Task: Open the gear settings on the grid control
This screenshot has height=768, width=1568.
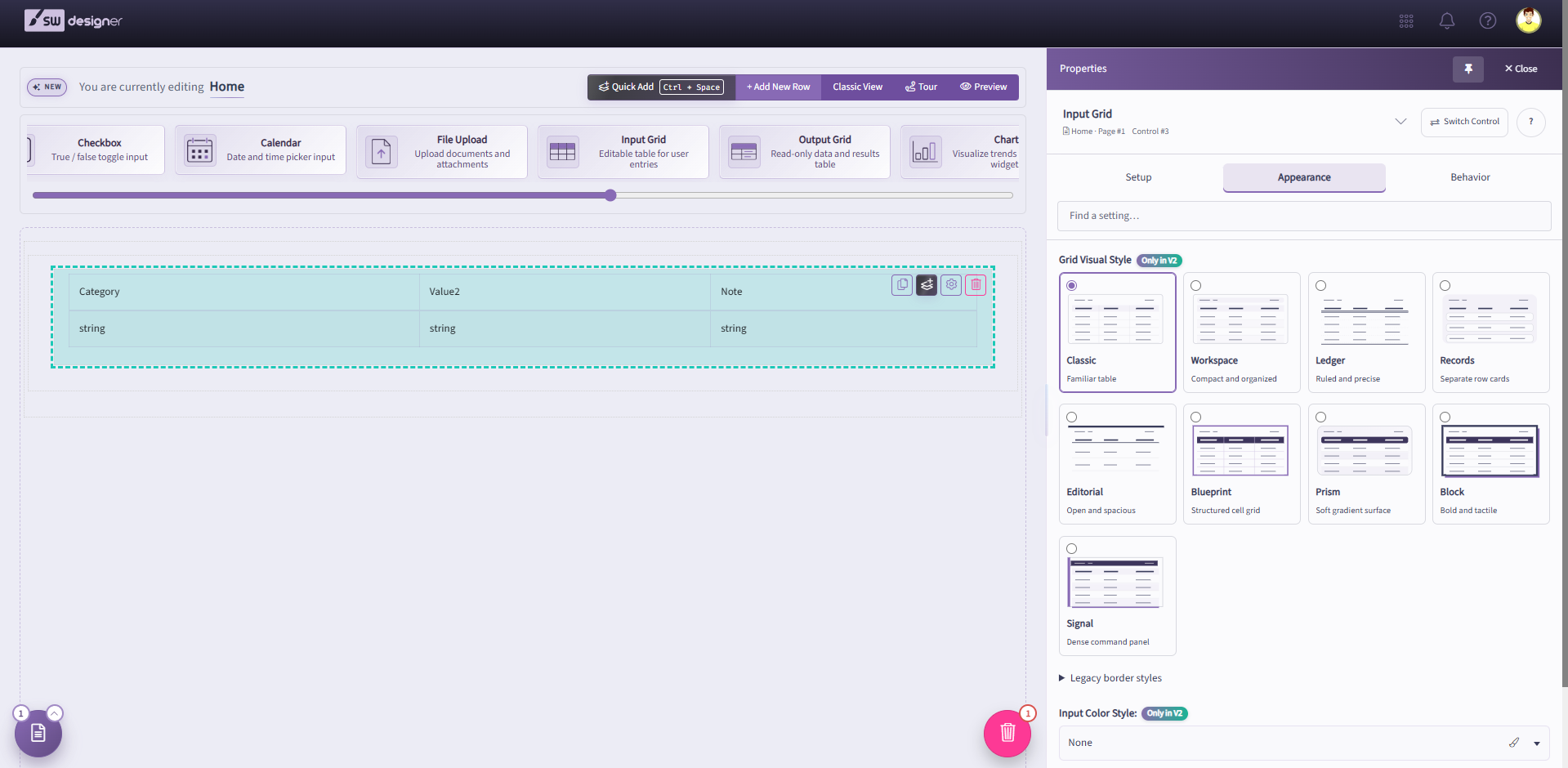Action: point(951,285)
